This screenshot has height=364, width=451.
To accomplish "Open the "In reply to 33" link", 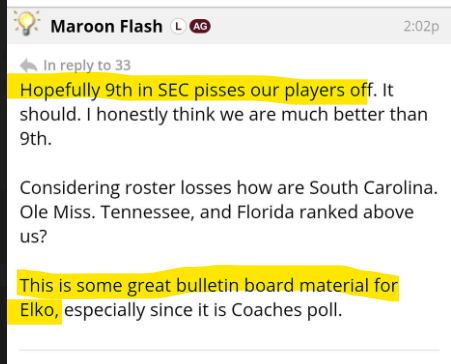I will (x=87, y=65).
